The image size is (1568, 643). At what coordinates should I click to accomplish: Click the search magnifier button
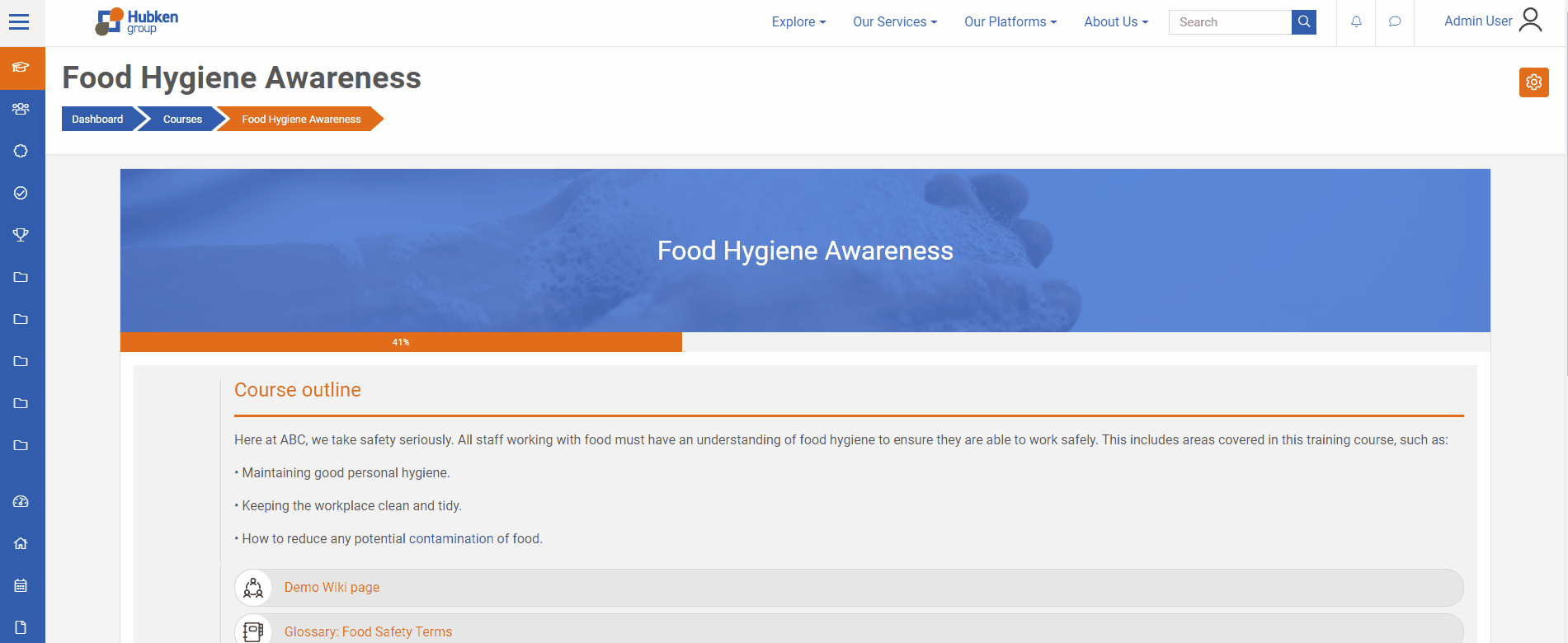(x=1304, y=22)
